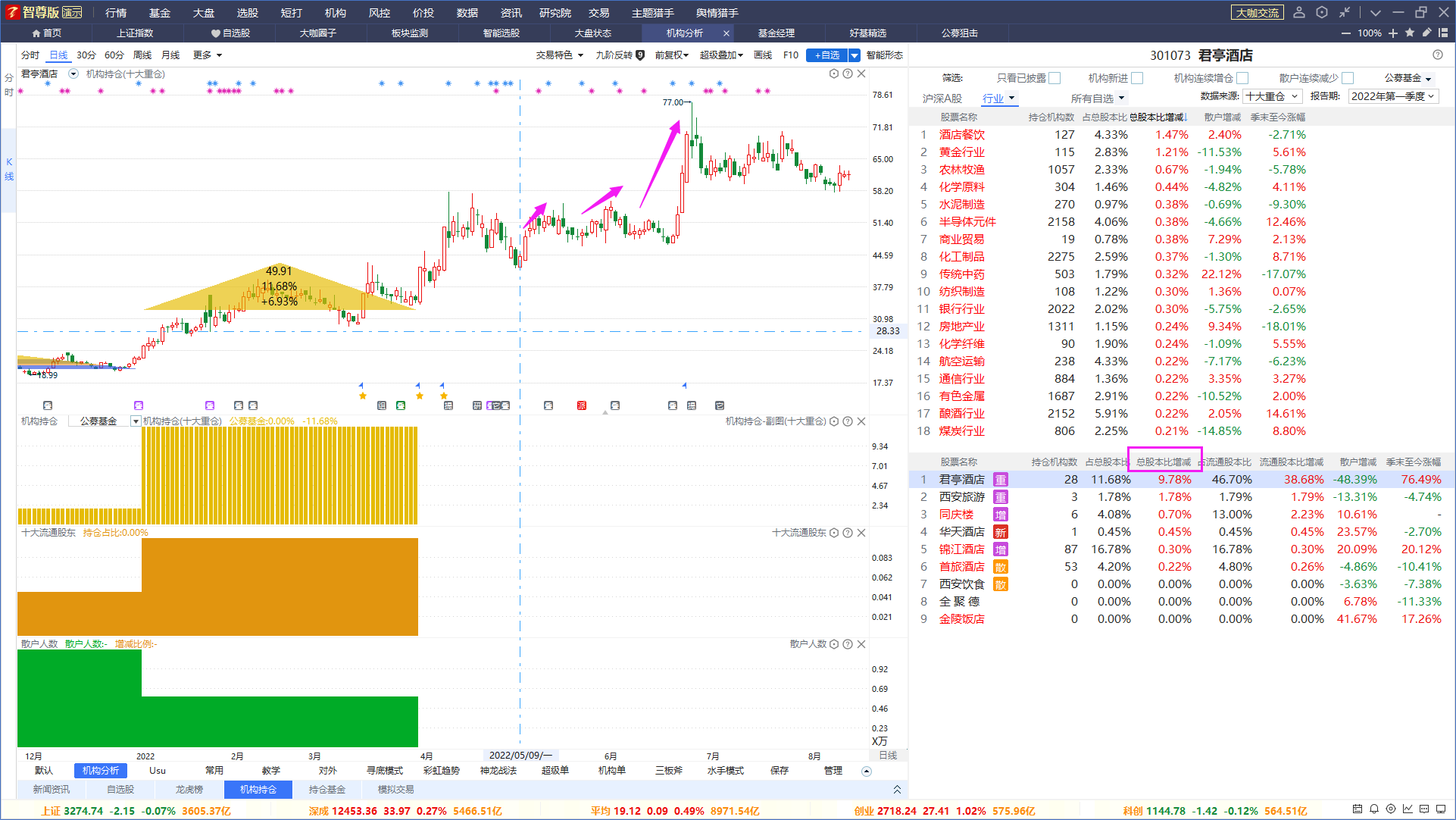The height and width of the screenshot is (820, 1456).
Task: Check the 机构新进 checkbox
Action: coord(1137,78)
